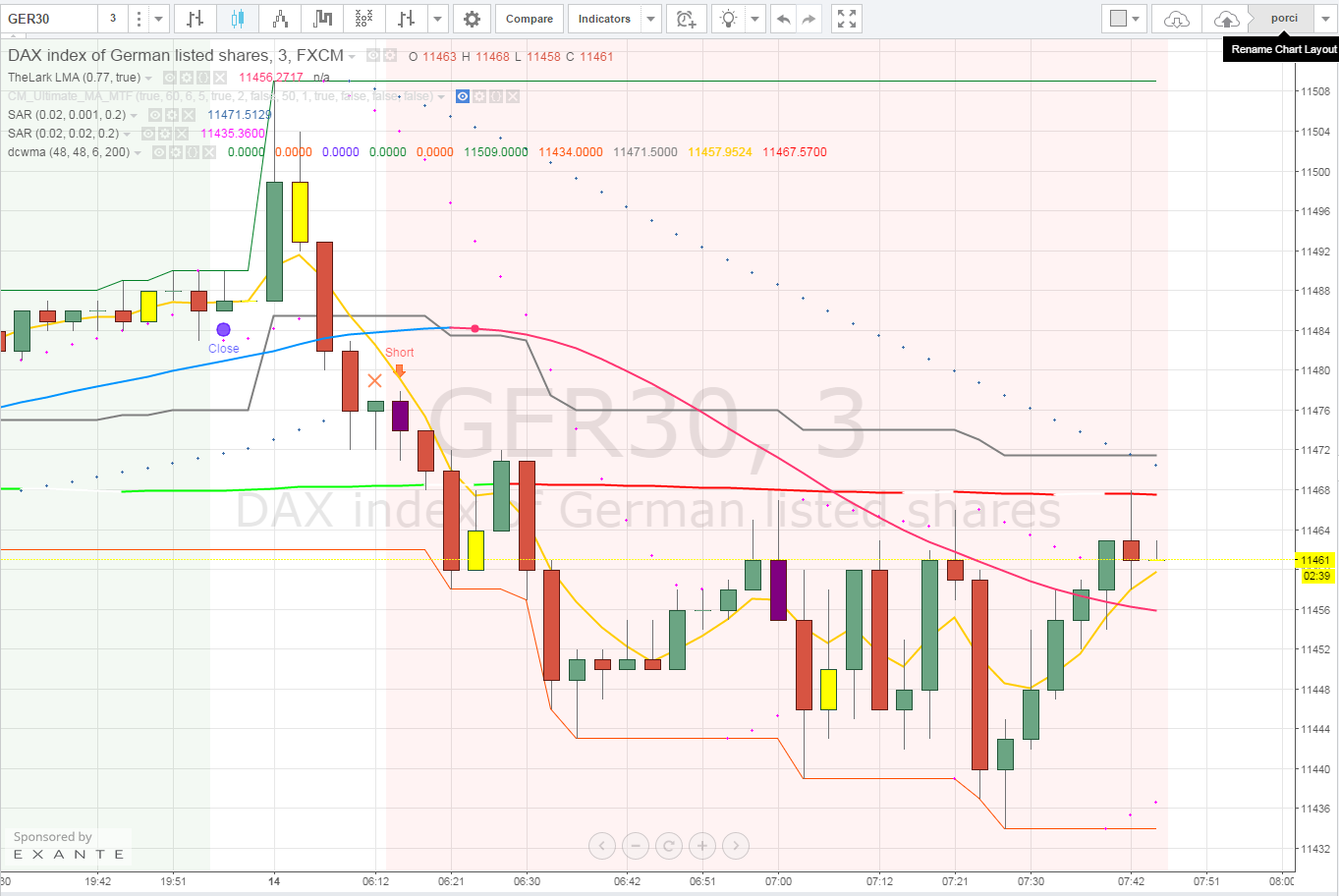
Task: Toggle visibility of SAR (0.02, 0.001, 0.2)
Action: [154, 115]
